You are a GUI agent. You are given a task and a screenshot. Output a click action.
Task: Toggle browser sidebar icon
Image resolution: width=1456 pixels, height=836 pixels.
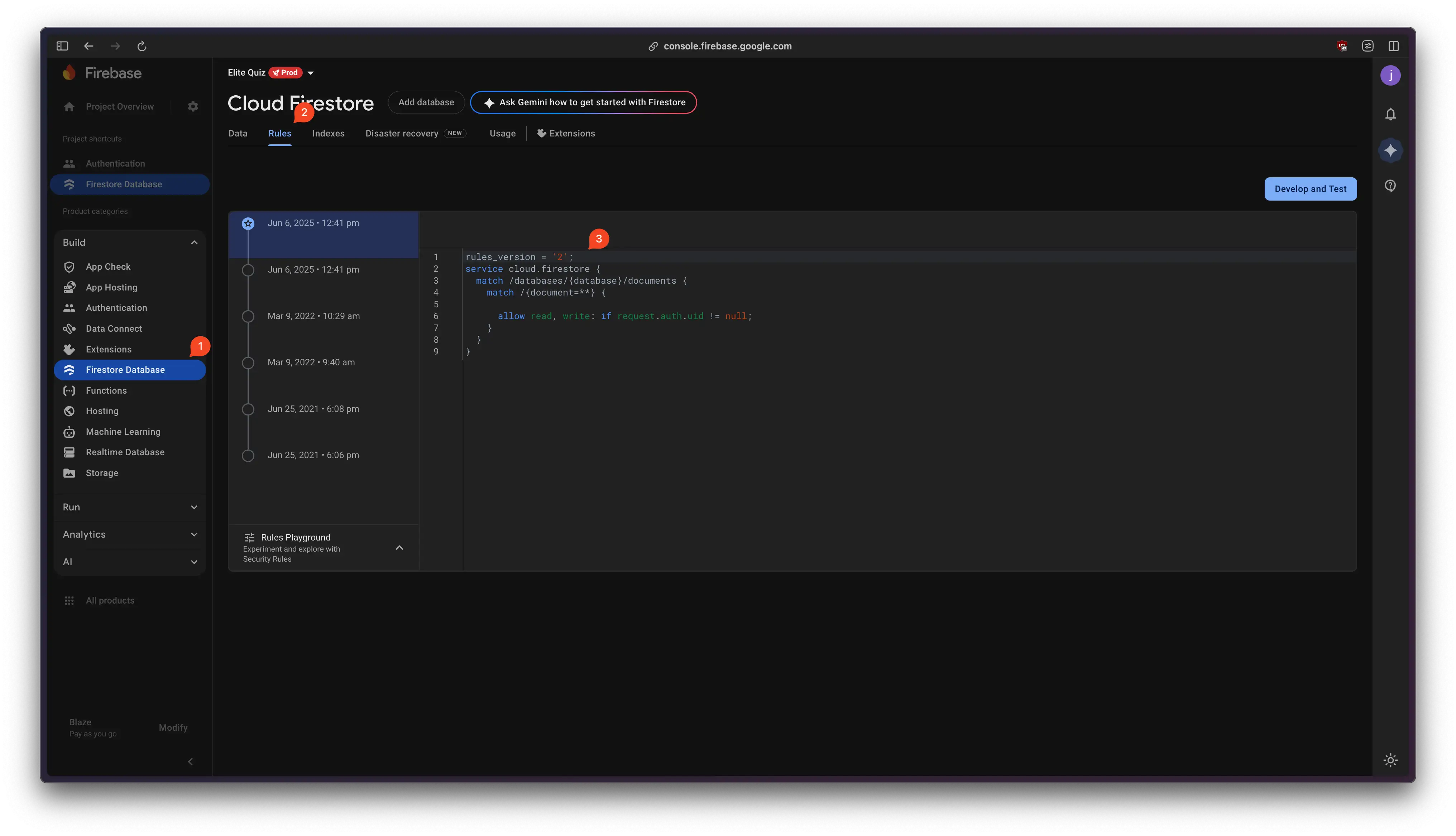(63, 46)
